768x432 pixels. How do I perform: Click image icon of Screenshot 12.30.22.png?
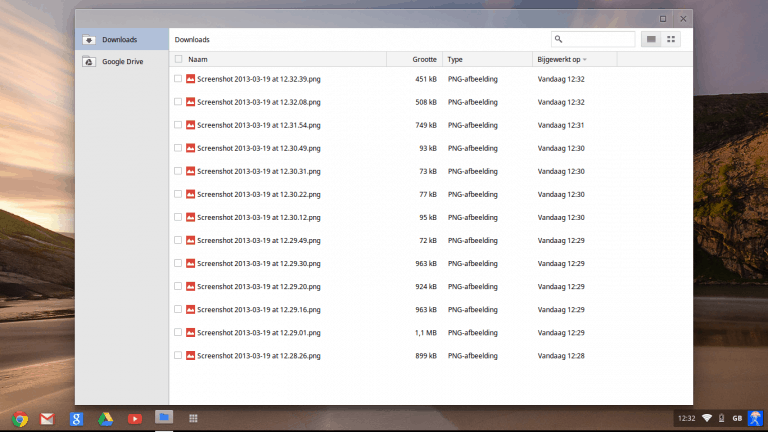click(x=191, y=194)
